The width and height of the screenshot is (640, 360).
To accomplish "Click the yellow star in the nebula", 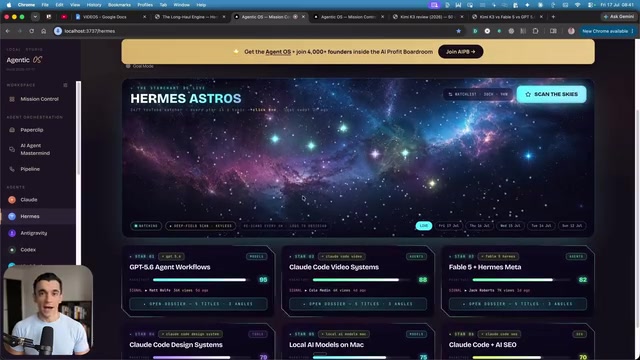I will 432,184.
